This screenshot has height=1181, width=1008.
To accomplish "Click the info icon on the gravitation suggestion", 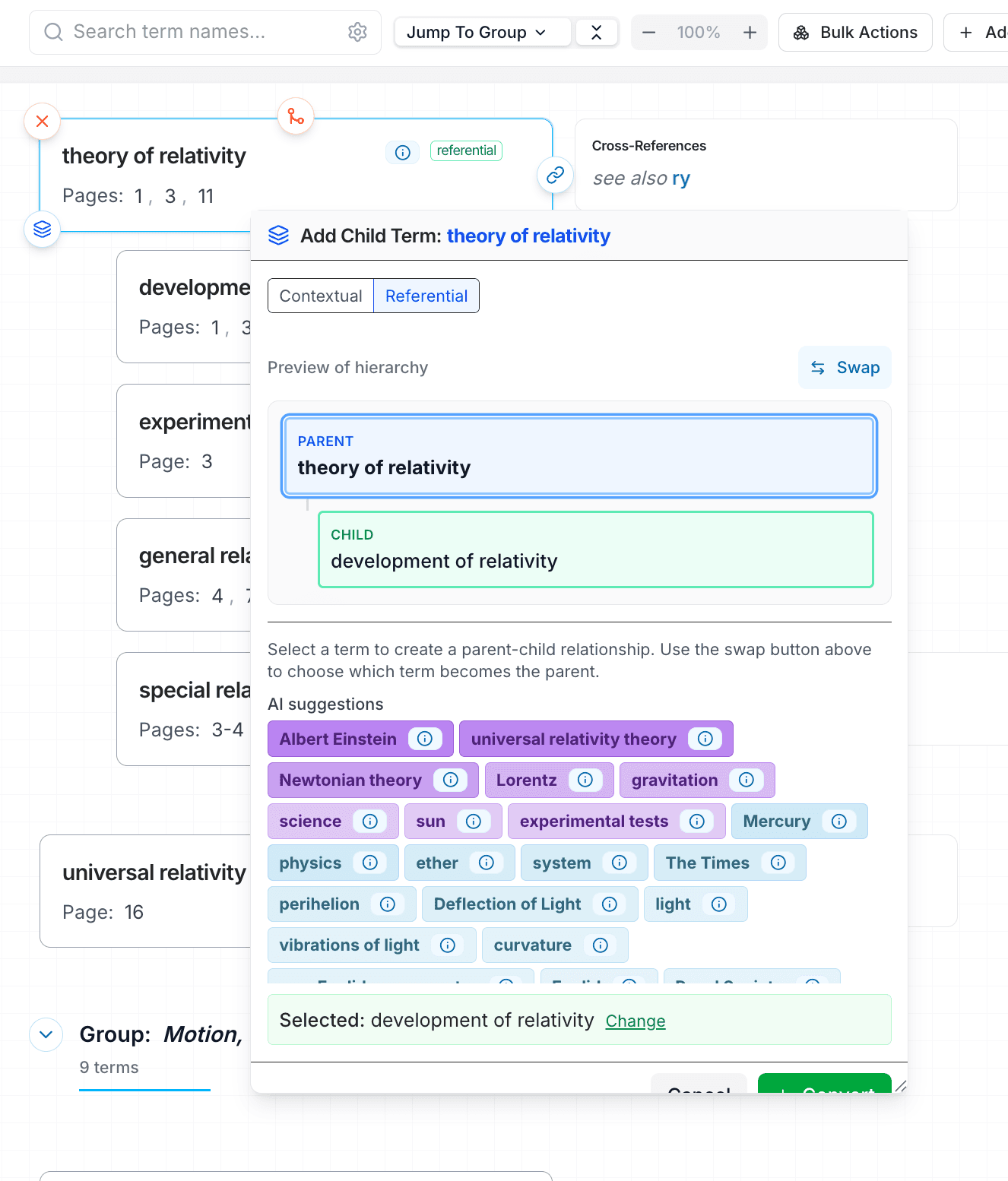I will click(x=746, y=780).
